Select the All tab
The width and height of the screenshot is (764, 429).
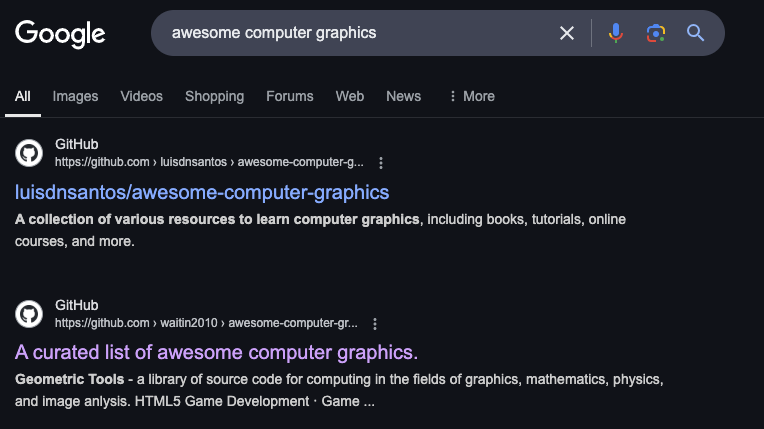(22, 97)
